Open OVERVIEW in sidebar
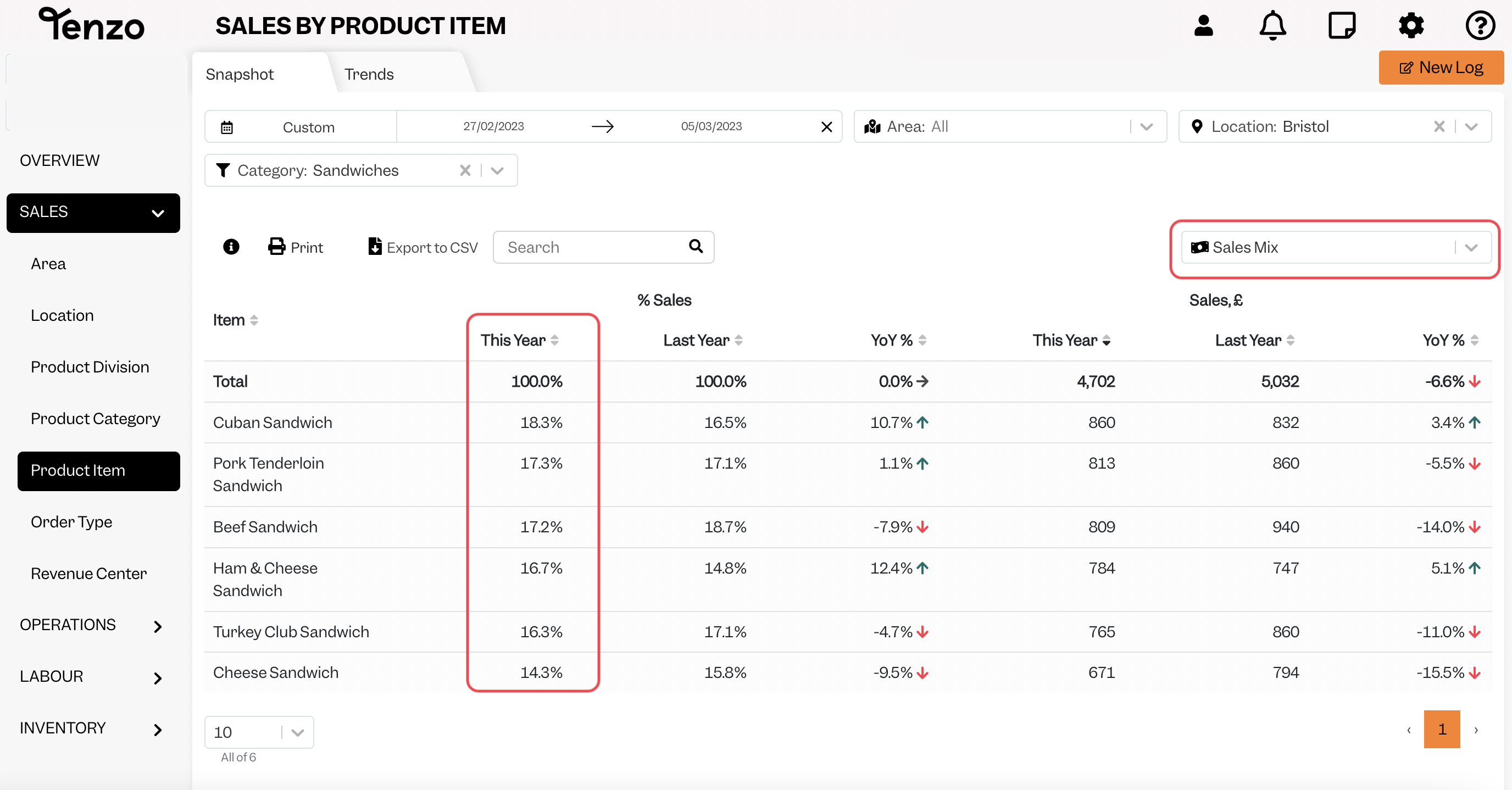This screenshot has height=790, width=1512. pos(60,160)
